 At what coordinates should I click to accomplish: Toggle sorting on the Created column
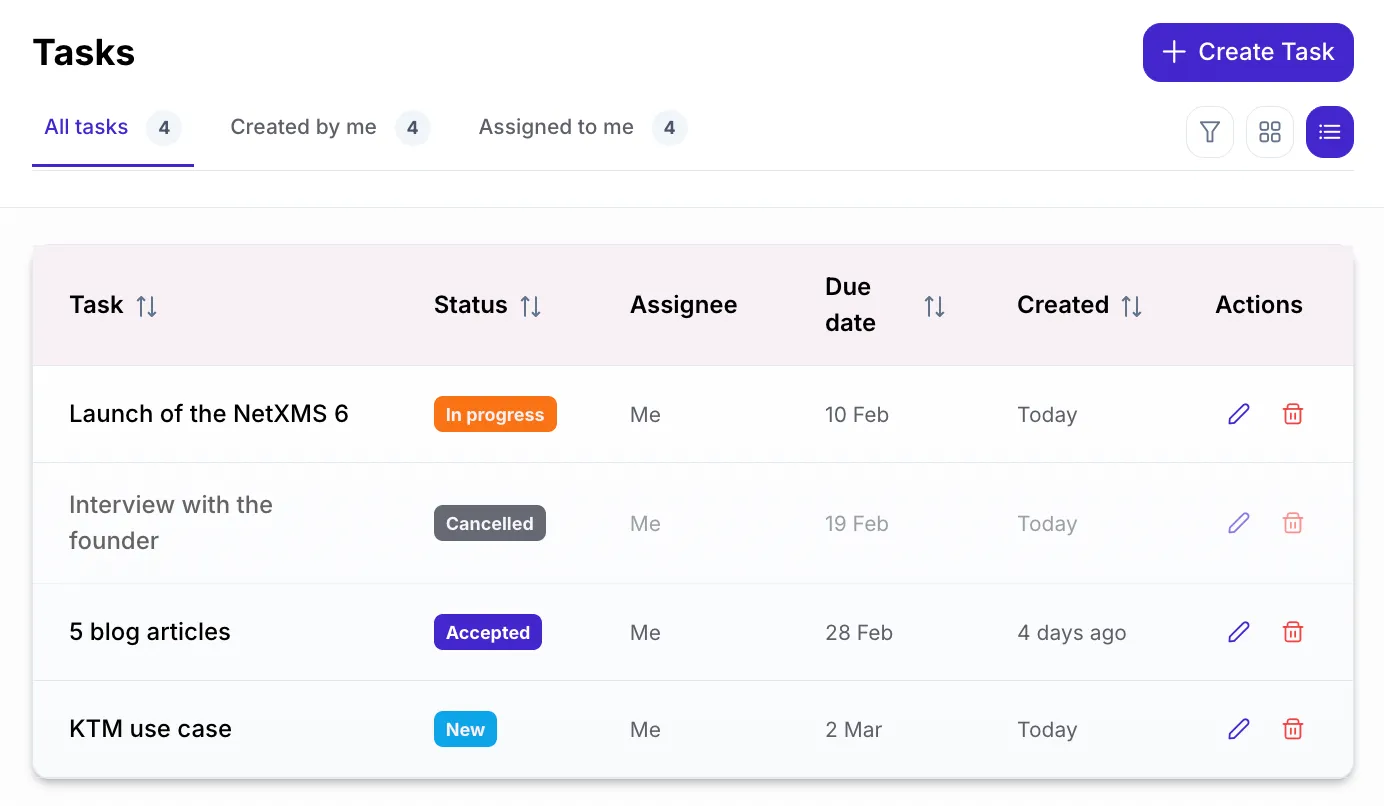coord(1133,305)
